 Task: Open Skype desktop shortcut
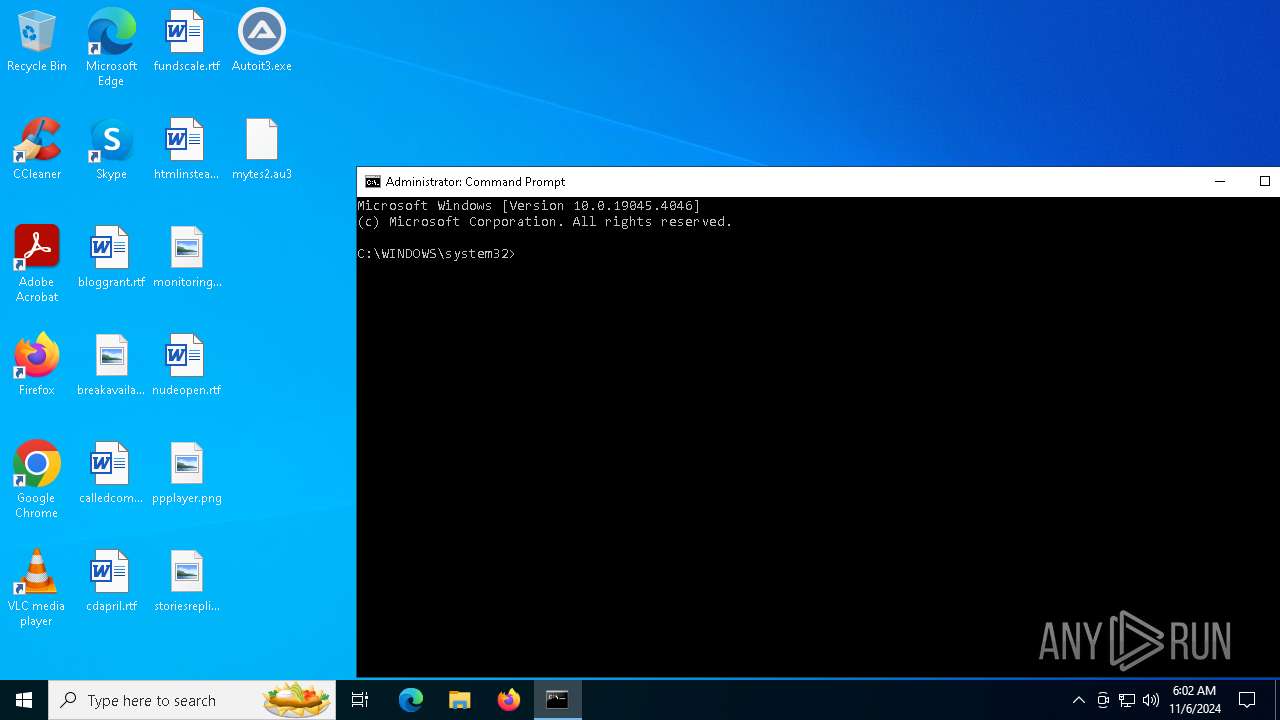(x=111, y=149)
